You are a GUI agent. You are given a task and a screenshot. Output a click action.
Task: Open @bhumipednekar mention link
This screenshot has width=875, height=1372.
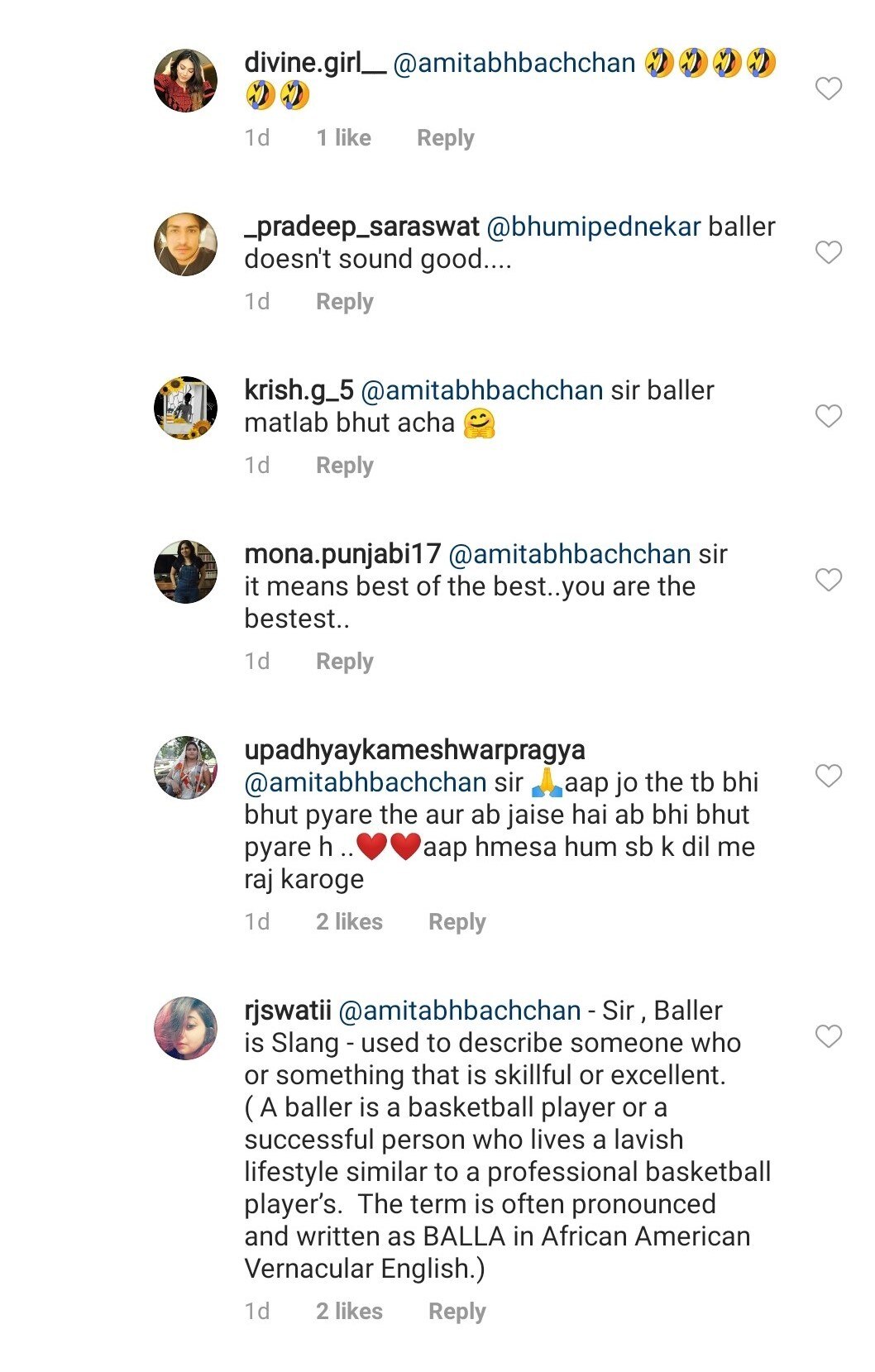point(593,227)
